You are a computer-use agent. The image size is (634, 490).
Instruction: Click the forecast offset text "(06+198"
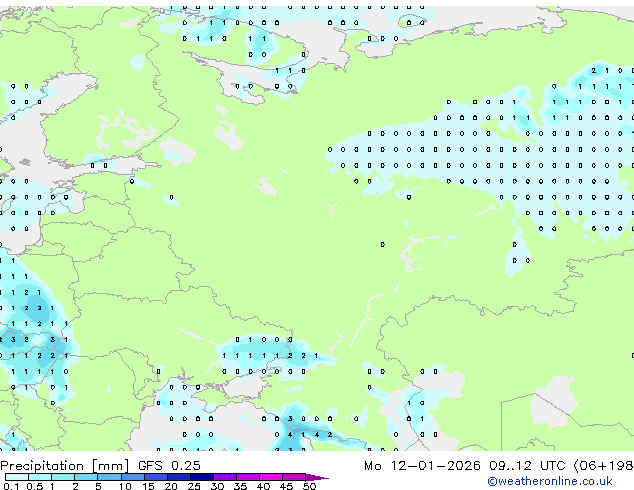tap(603, 466)
